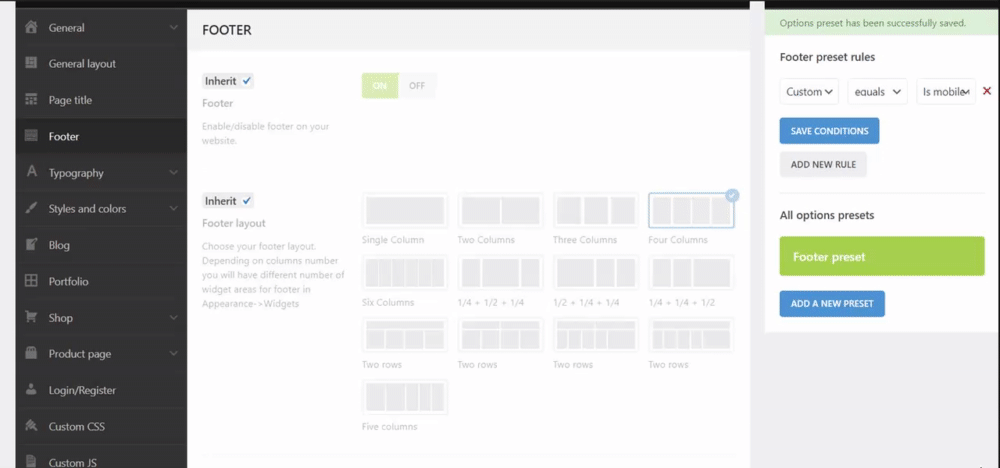Screen dimensions: 1000x468
Task: Select Four Columns footer layout
Action: click(691, 210)
